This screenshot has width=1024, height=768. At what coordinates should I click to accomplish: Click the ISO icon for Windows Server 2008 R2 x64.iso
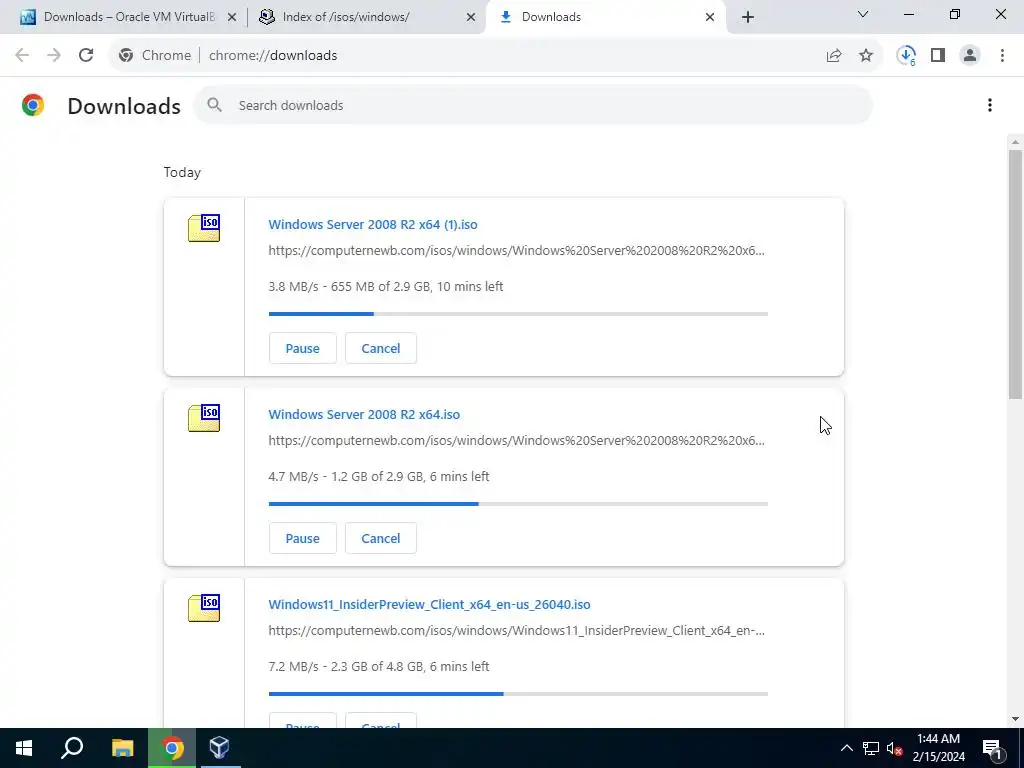(204, 418)
